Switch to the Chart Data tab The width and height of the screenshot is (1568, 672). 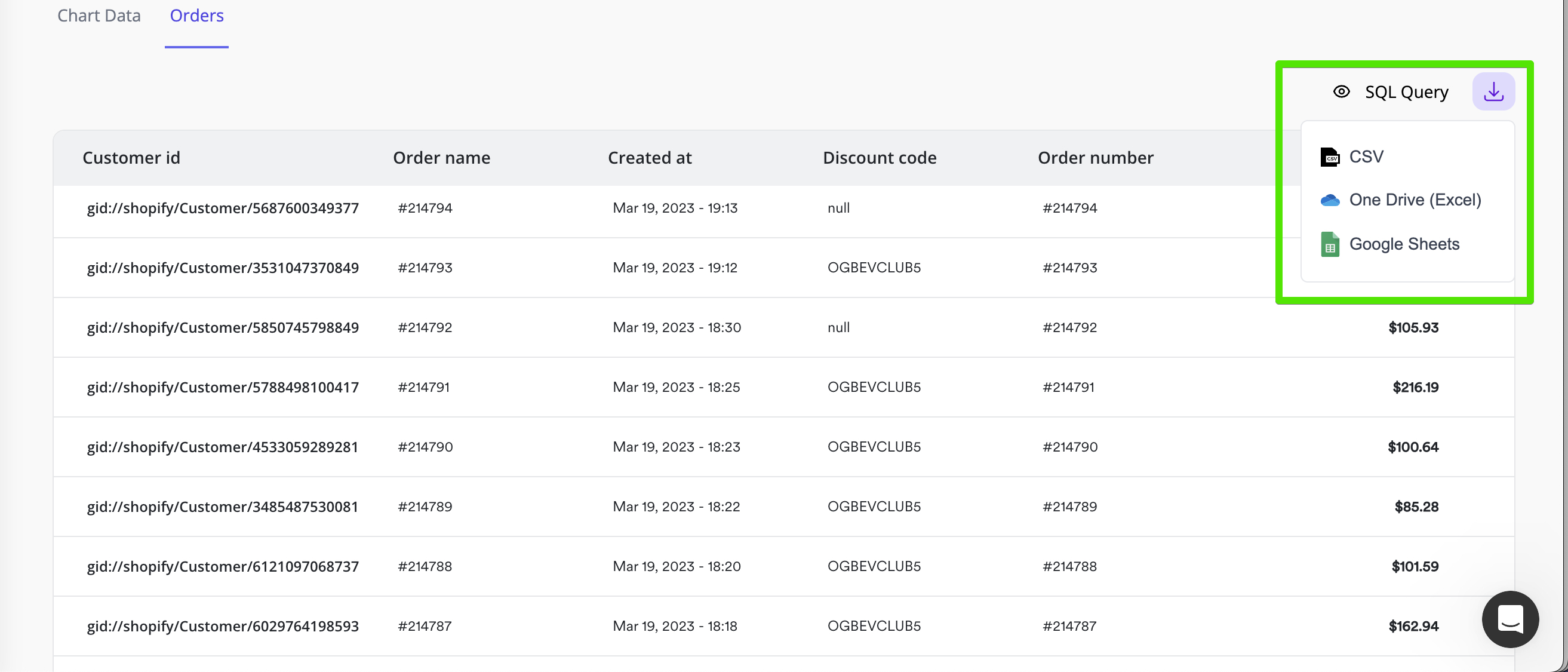click(99, 16)
